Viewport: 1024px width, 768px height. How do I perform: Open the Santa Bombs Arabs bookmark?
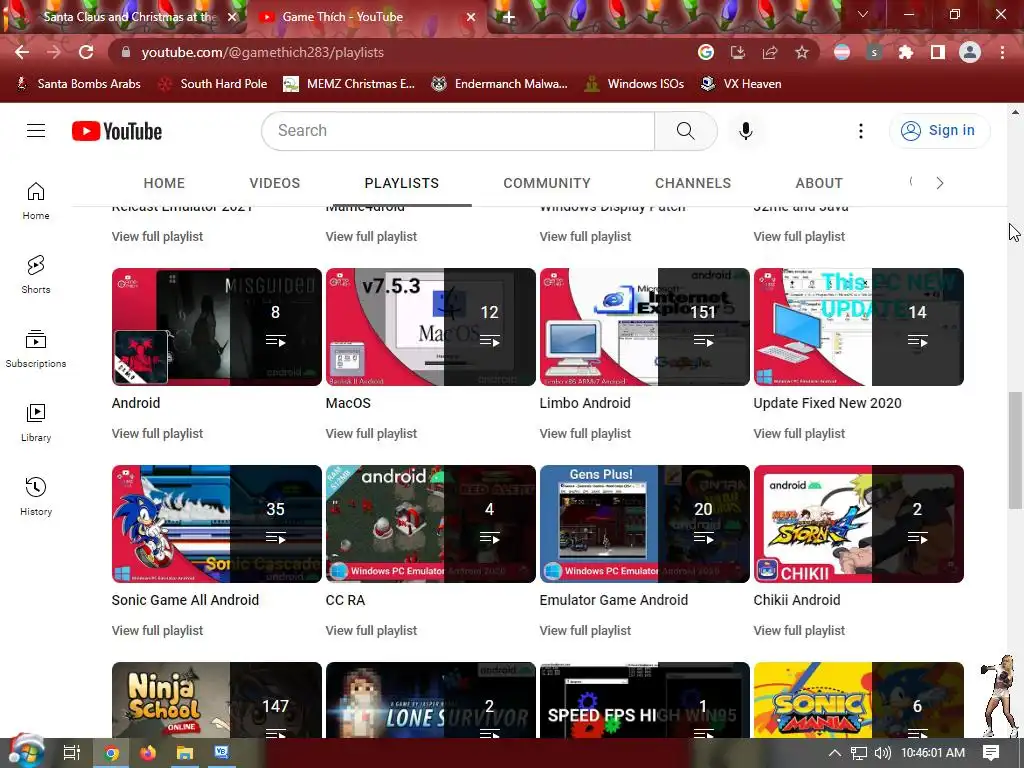click(x=78, y=84)
